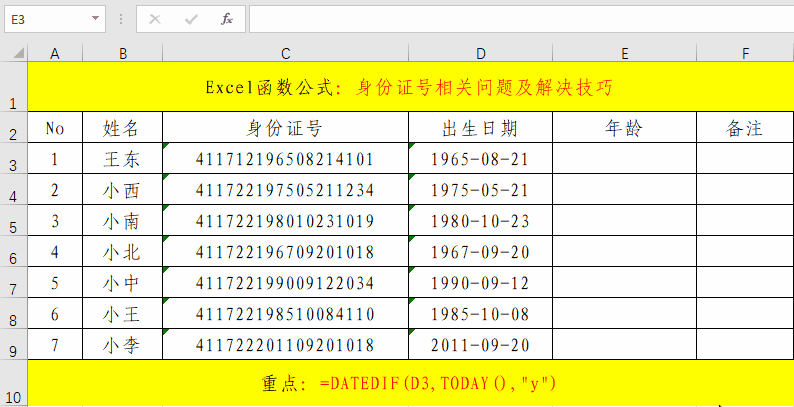Click birth date cell 2011-09-20
This screenshot has height=407, width=794.
[481, 344]
